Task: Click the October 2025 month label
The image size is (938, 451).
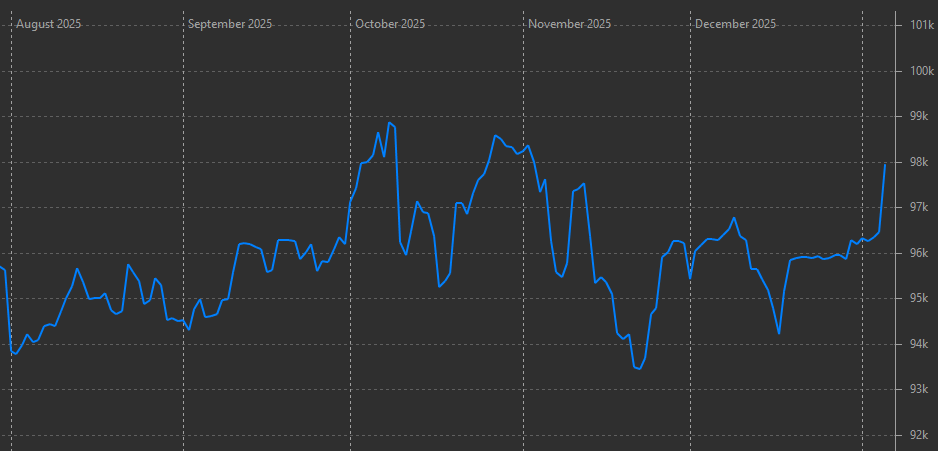Action: tap(390, 25)
